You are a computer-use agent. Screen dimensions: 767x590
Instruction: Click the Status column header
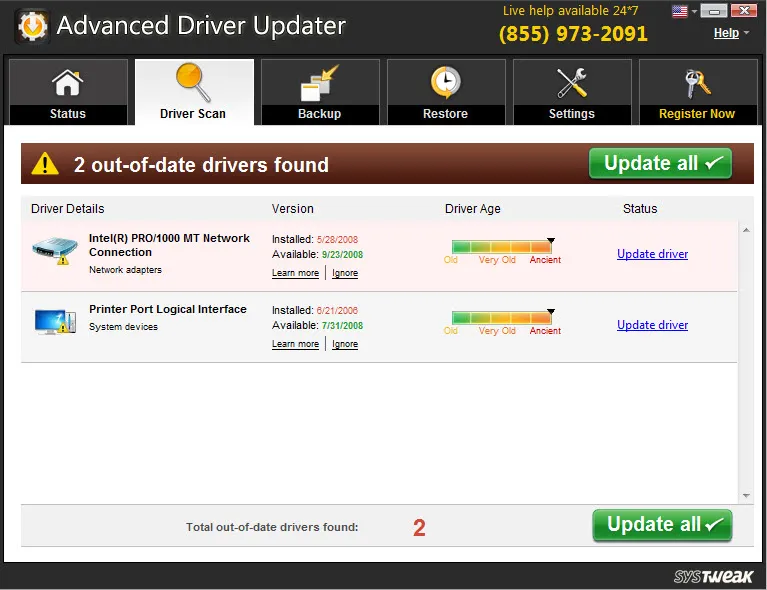coord(640,209)
